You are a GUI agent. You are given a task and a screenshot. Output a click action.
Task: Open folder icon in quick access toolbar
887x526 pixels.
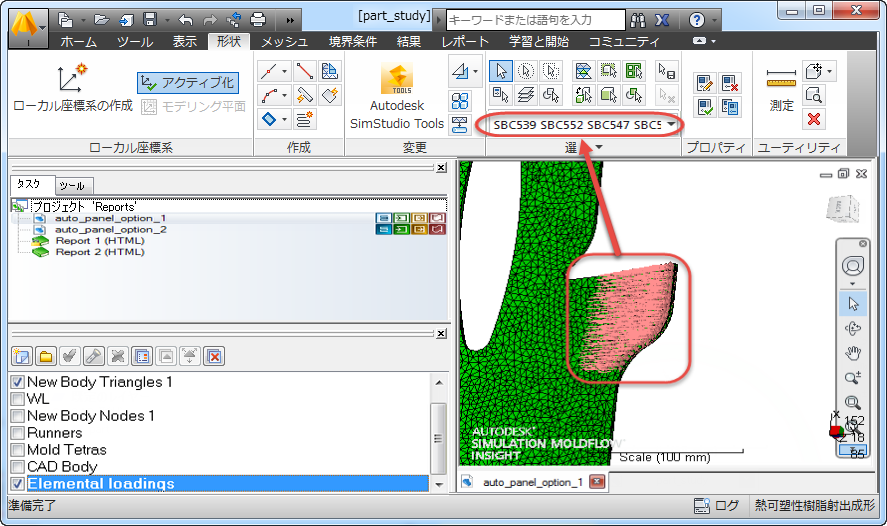102,20
